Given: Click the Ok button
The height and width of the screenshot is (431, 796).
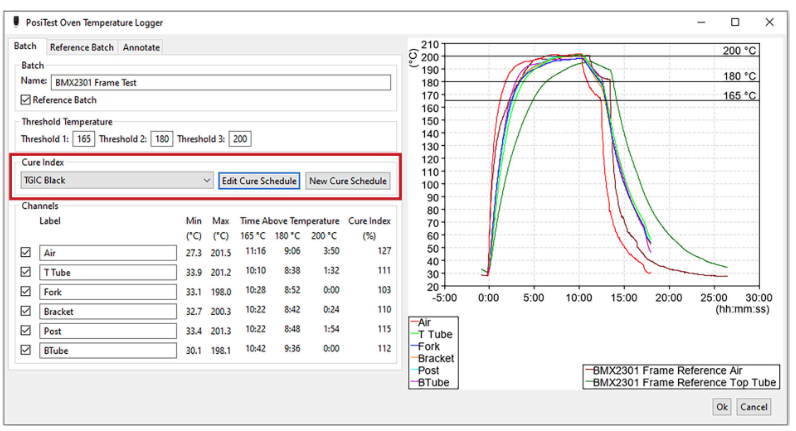Looking at the screenshot, I should [722, 407].
